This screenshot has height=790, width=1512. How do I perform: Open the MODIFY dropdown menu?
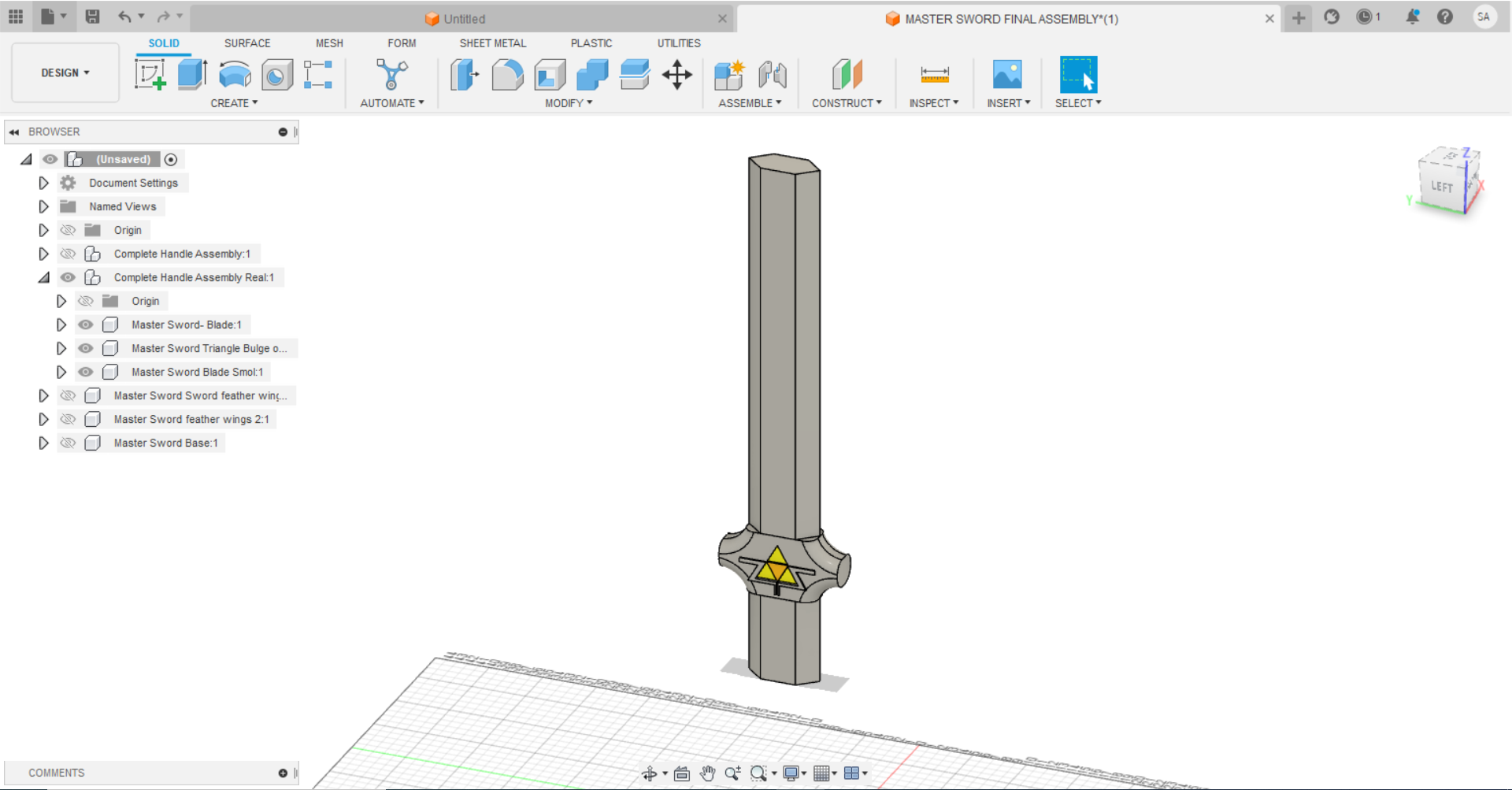(x=569, y=103)
